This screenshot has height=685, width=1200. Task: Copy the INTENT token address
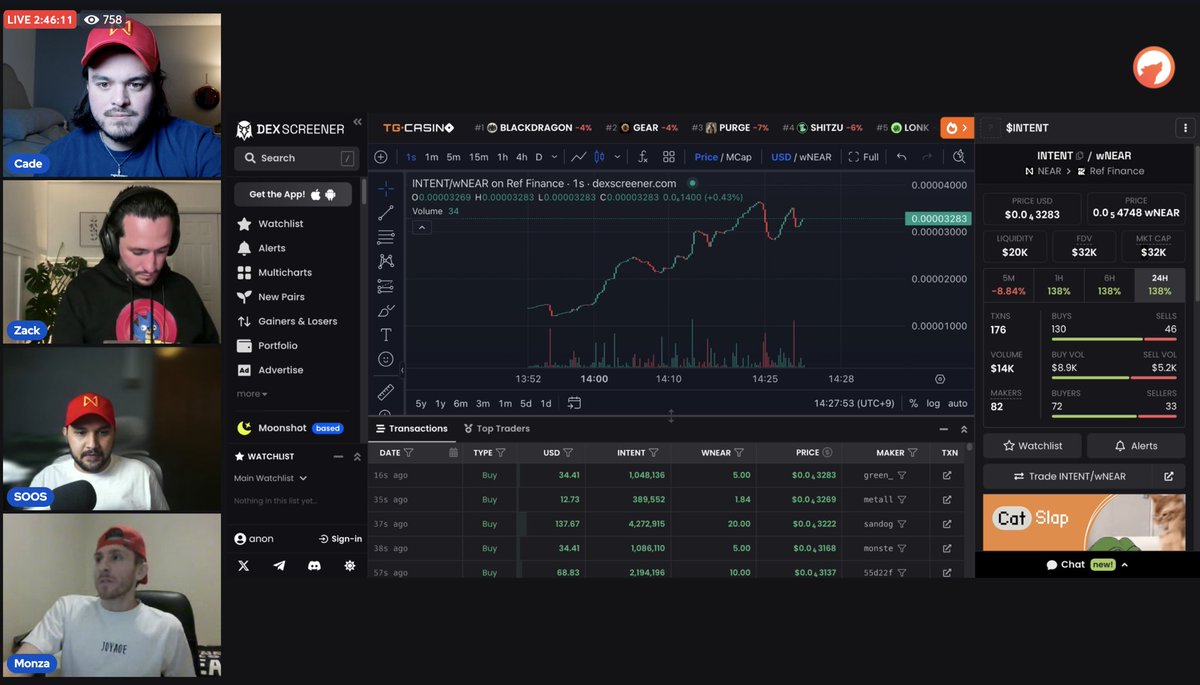pos(1079,156)
